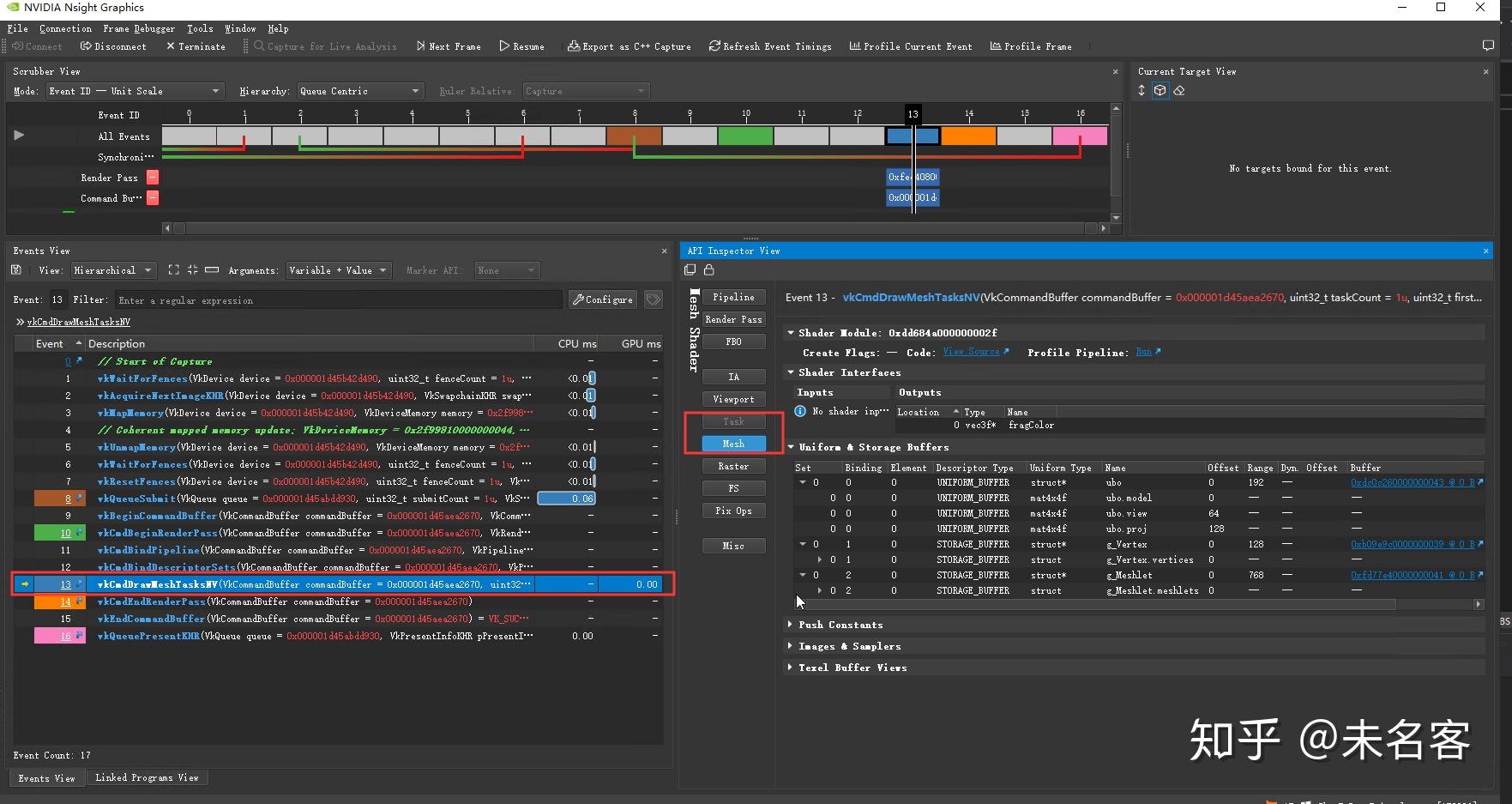Click the Scrubber View play arrow icon
1512x804 pixels.
click(x=19, y=136)
